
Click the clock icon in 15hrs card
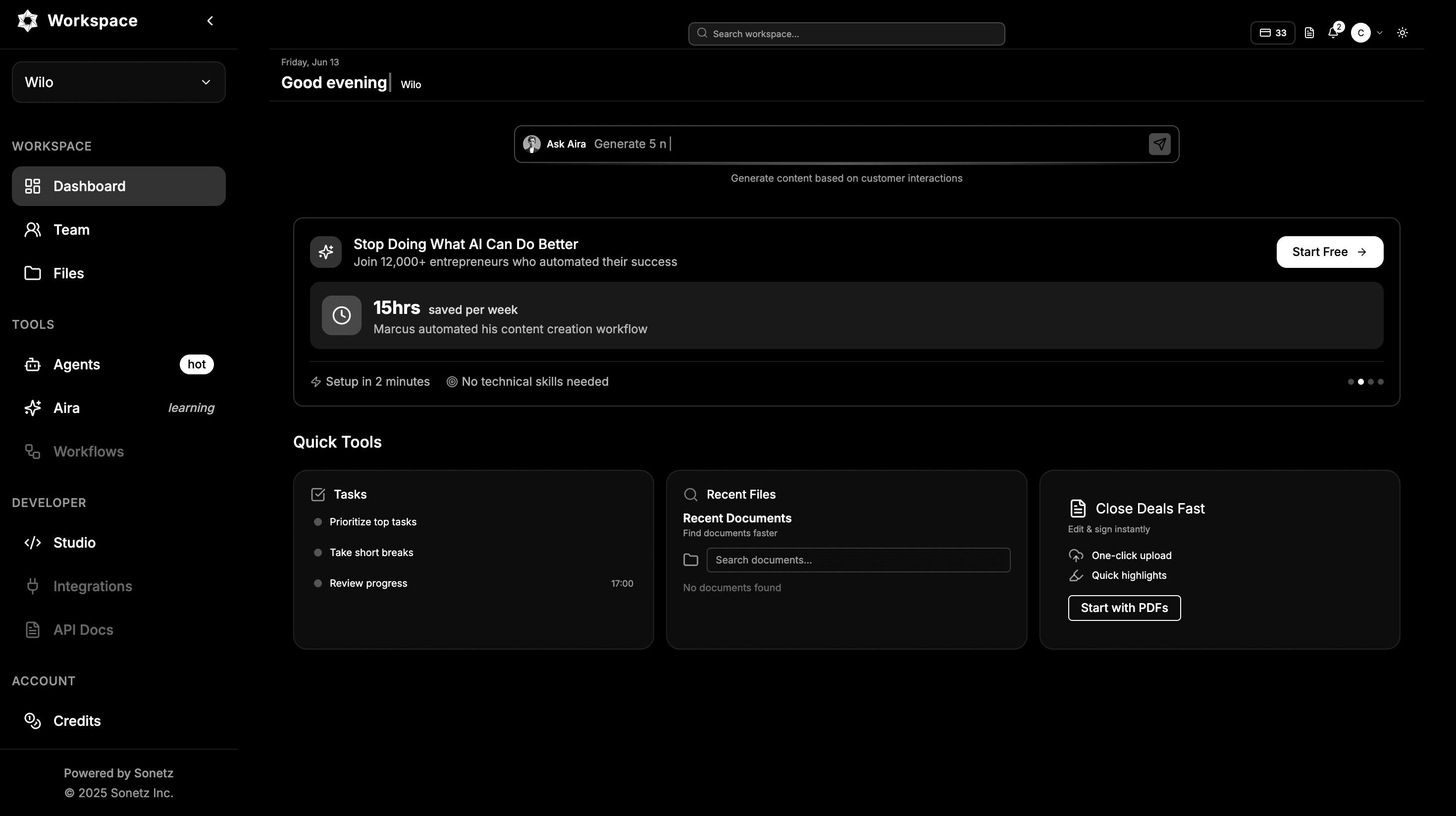pos(341,315)
